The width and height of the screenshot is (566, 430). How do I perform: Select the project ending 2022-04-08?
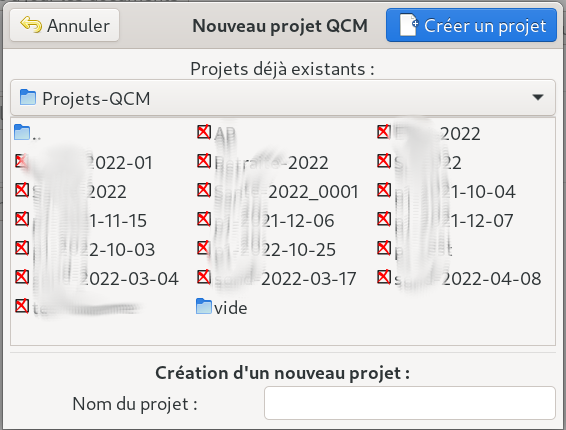(x=459, y=278)
